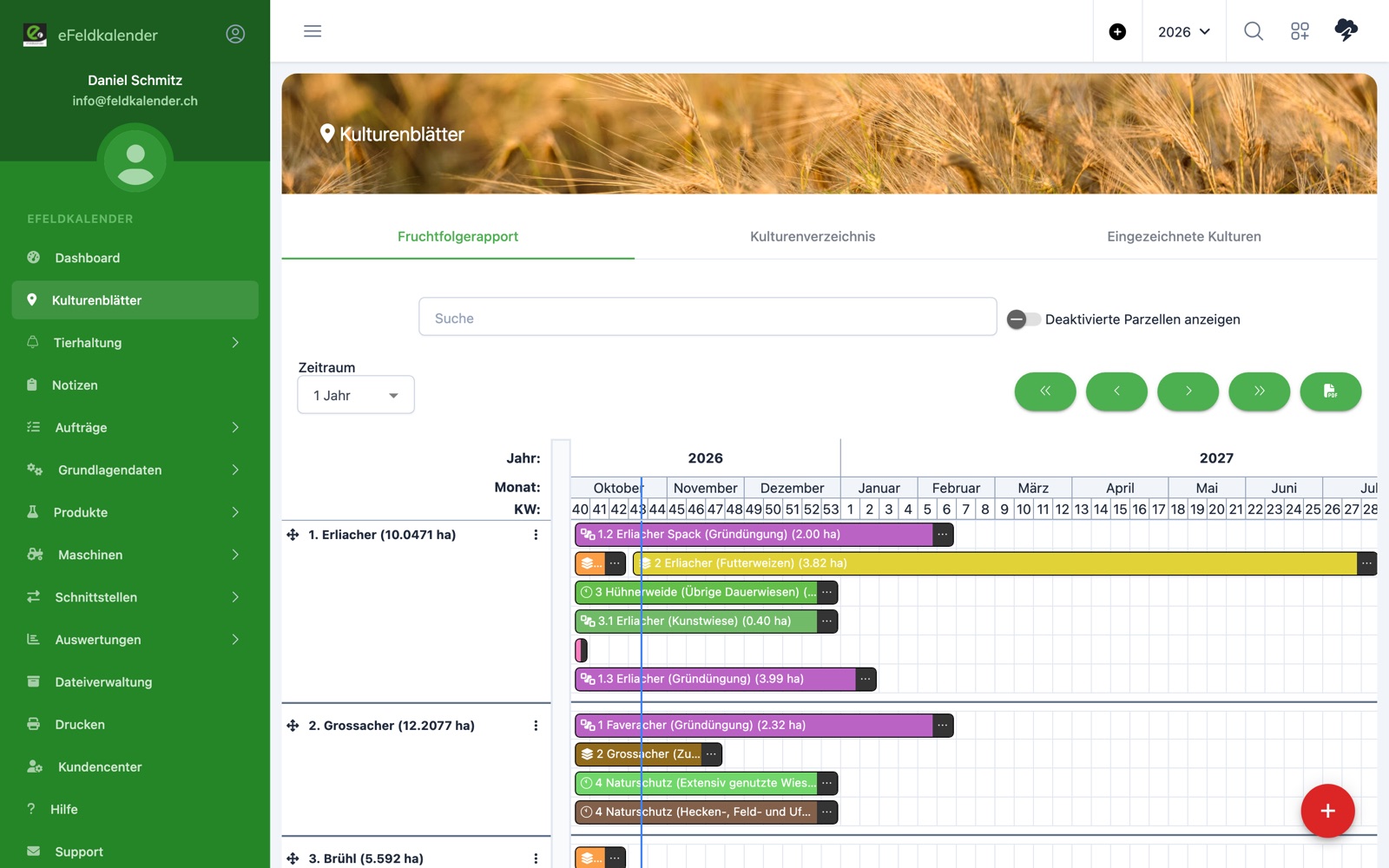Open the three-dot menu for 1. Erliacher

[x=536, y=535]
